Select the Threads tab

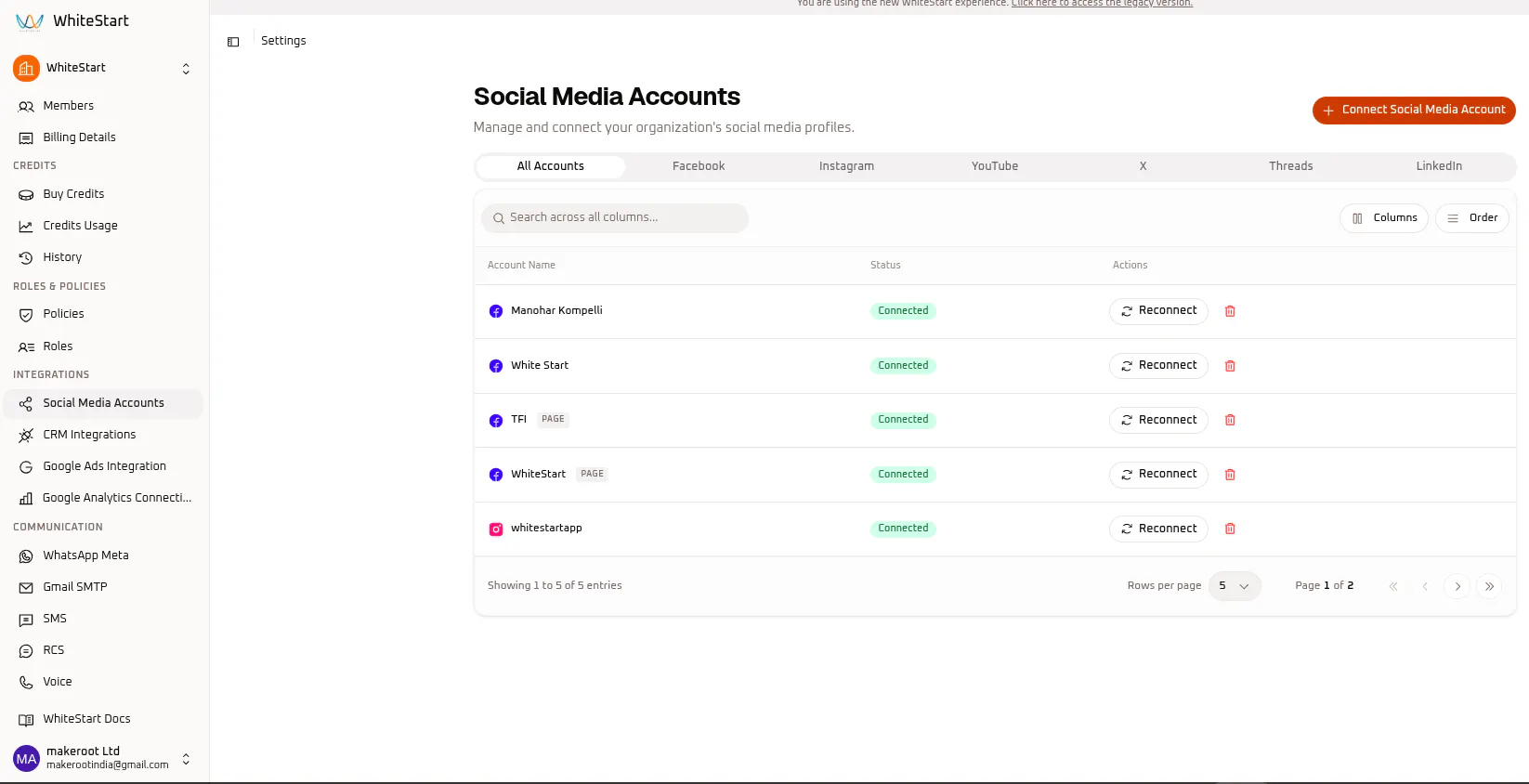click(1291, 166)
